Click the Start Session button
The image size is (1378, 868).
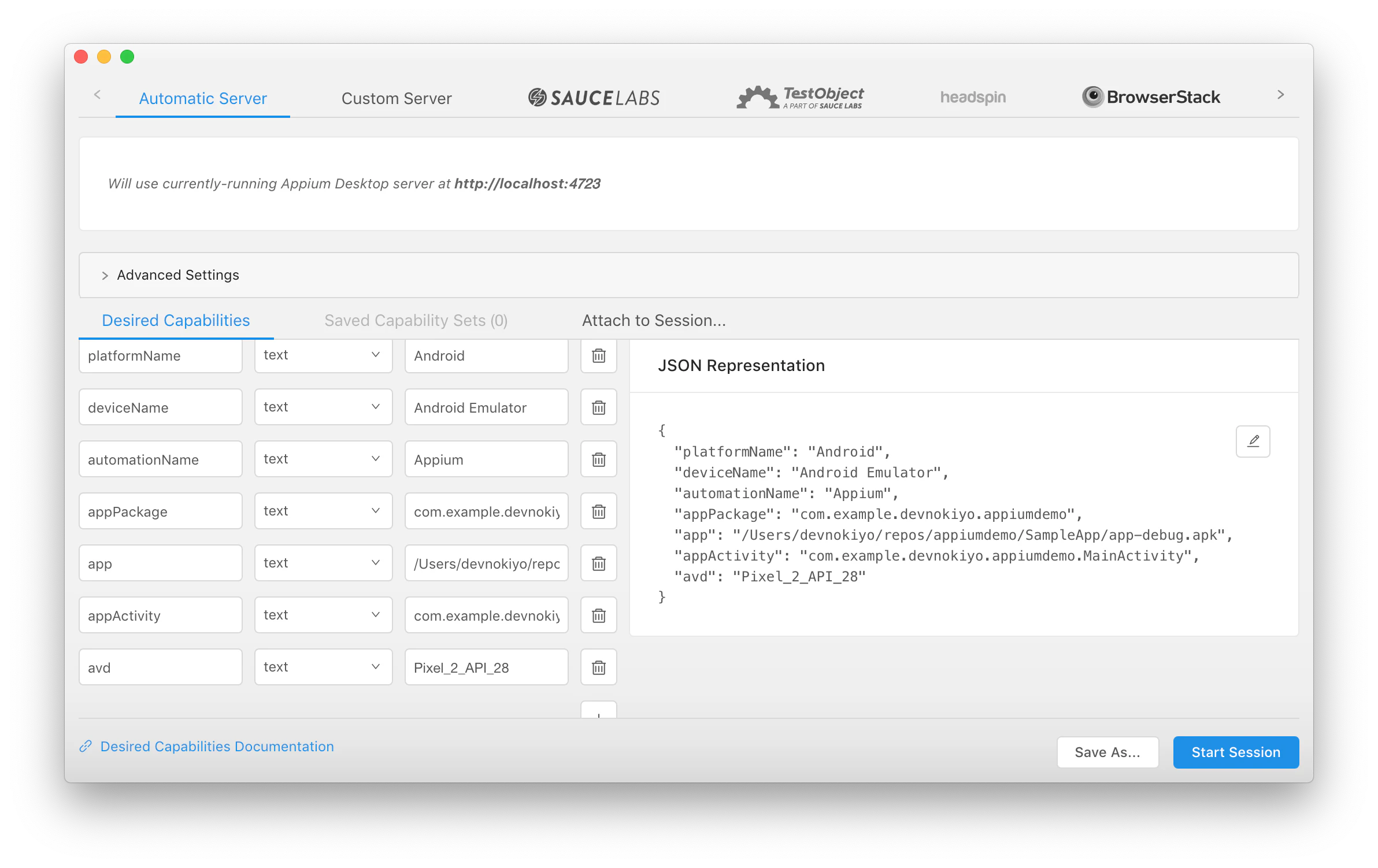tap(1236, 752)
